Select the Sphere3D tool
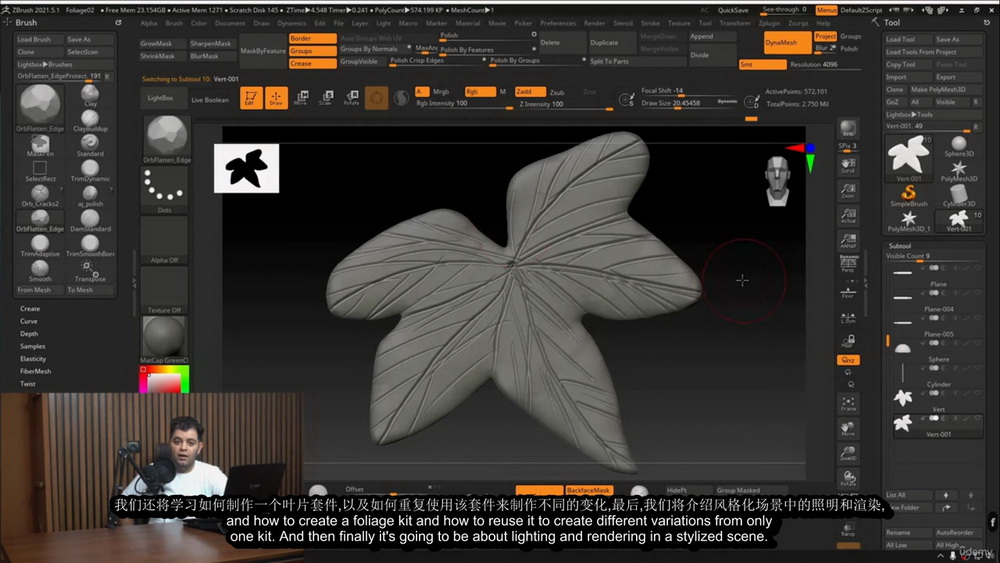The height and width of the screenshot is (563, 1000). click(x=959, y=145)
